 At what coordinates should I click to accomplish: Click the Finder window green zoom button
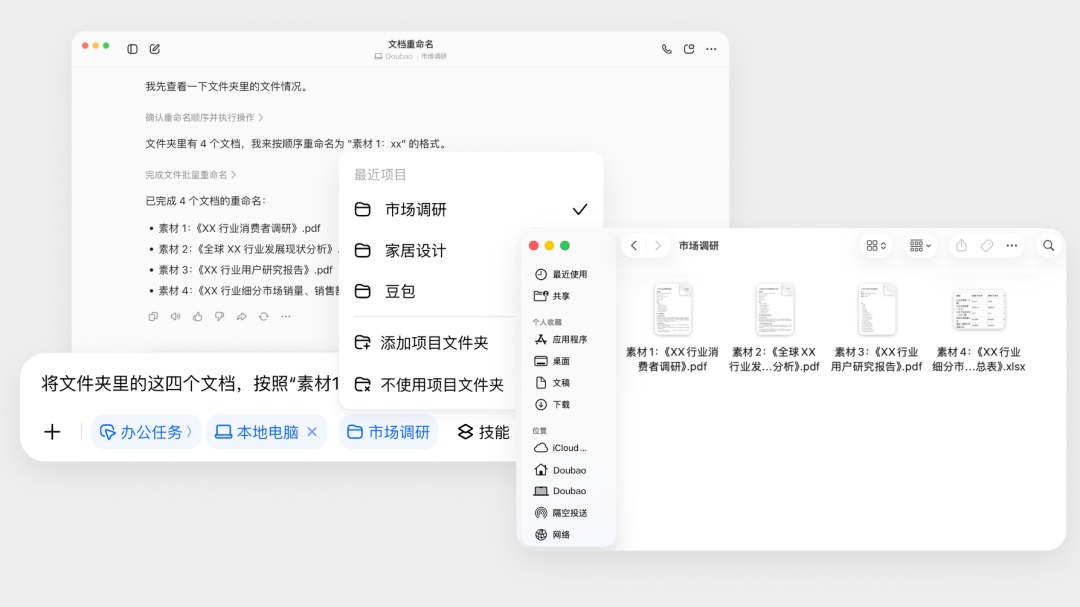click(x=565, y=245)
